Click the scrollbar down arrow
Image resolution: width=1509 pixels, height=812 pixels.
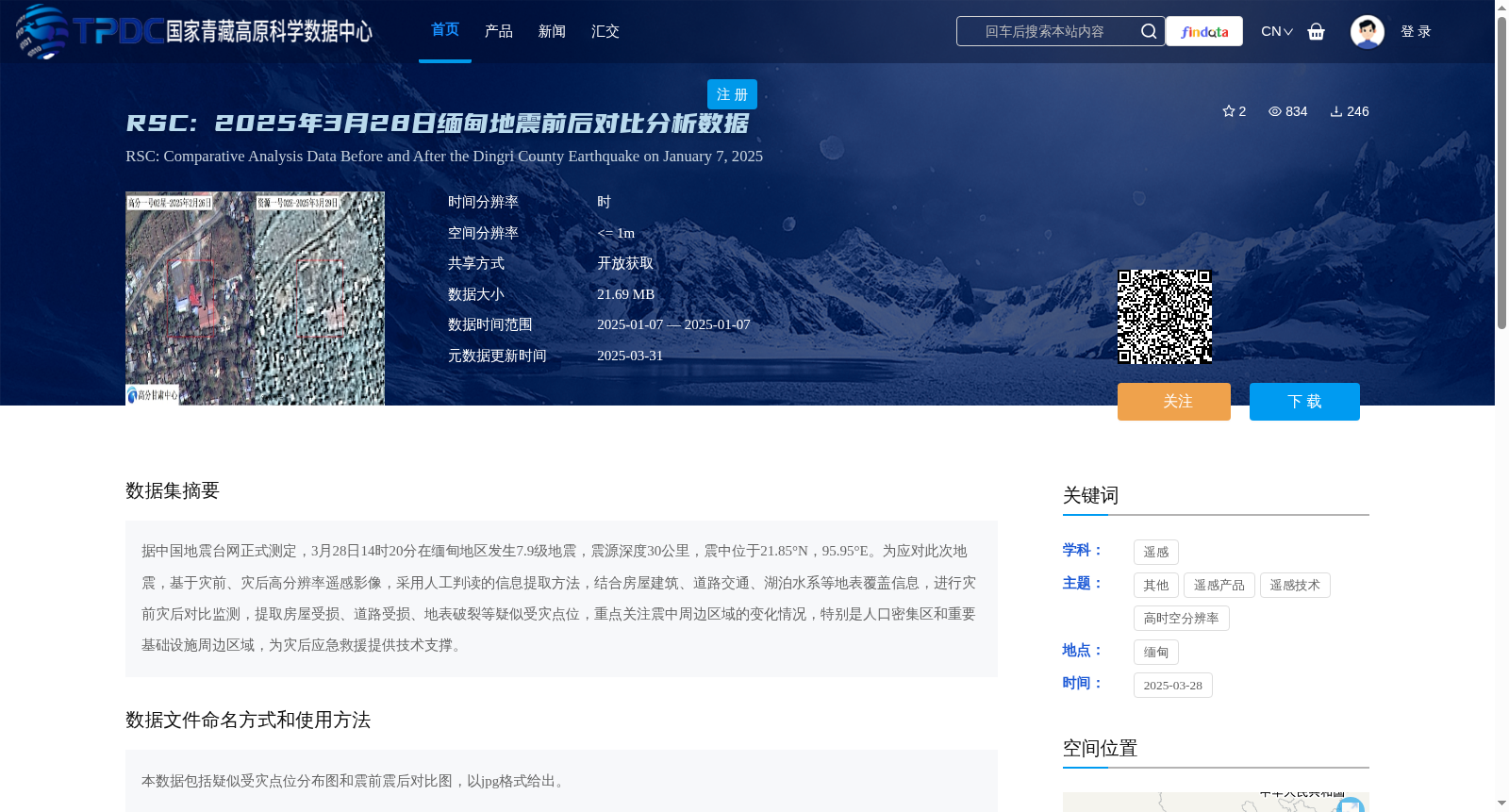point(1501,804)
